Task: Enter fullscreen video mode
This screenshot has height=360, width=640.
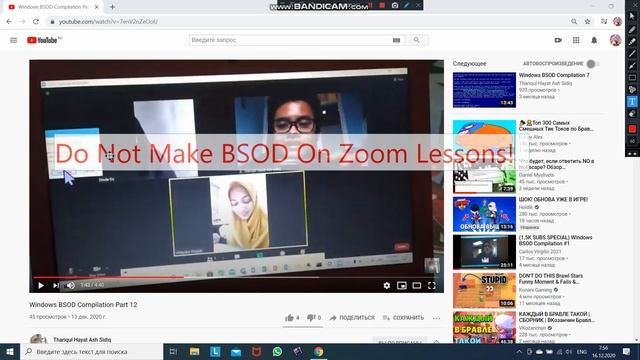Action: pos(431,285)
